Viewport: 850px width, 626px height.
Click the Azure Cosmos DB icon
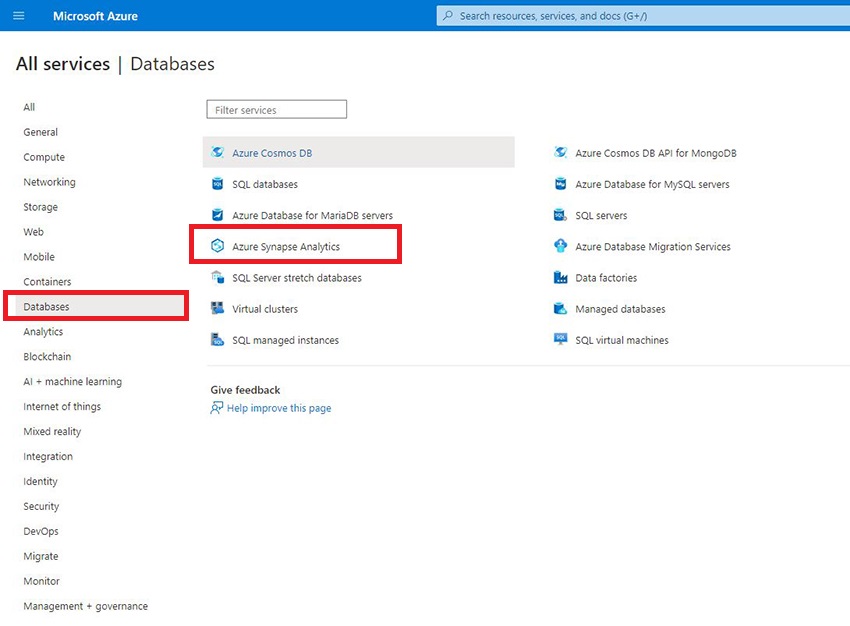coord(217,153)
